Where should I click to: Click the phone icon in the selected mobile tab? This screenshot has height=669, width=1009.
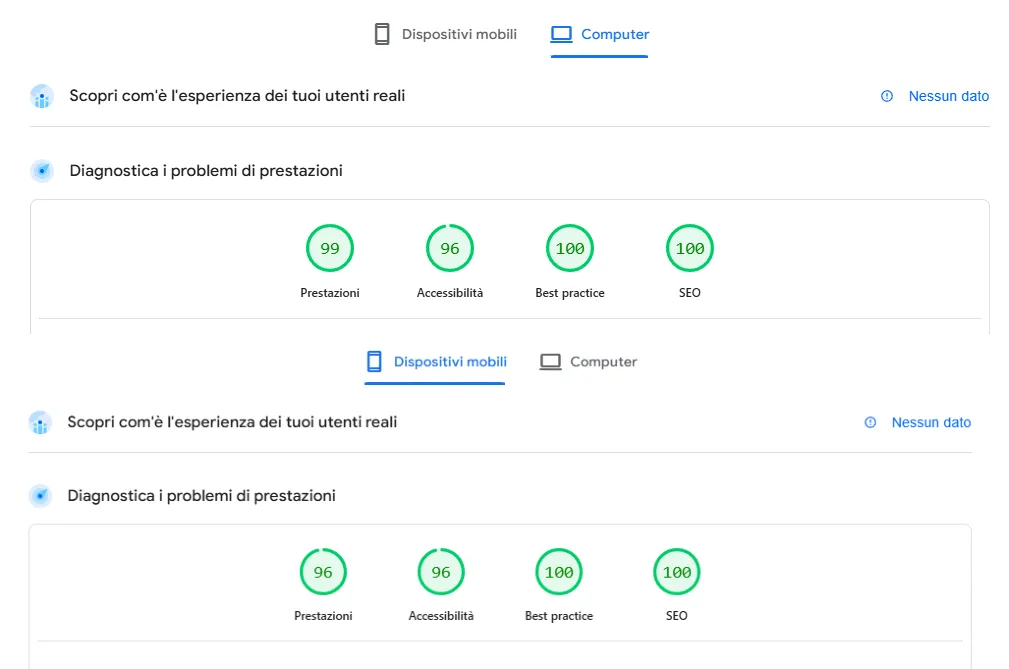point(375,361)
